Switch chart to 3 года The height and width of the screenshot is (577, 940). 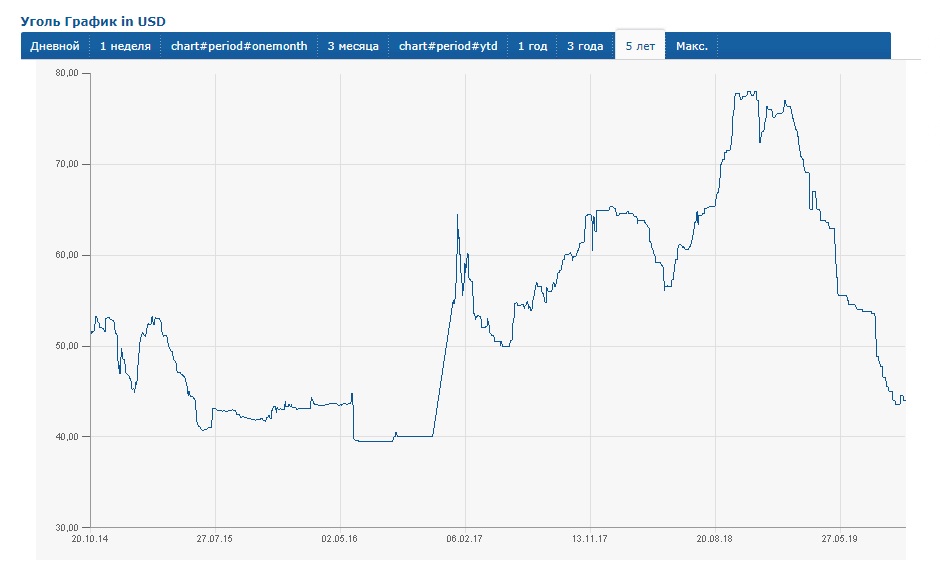[585, 47]
